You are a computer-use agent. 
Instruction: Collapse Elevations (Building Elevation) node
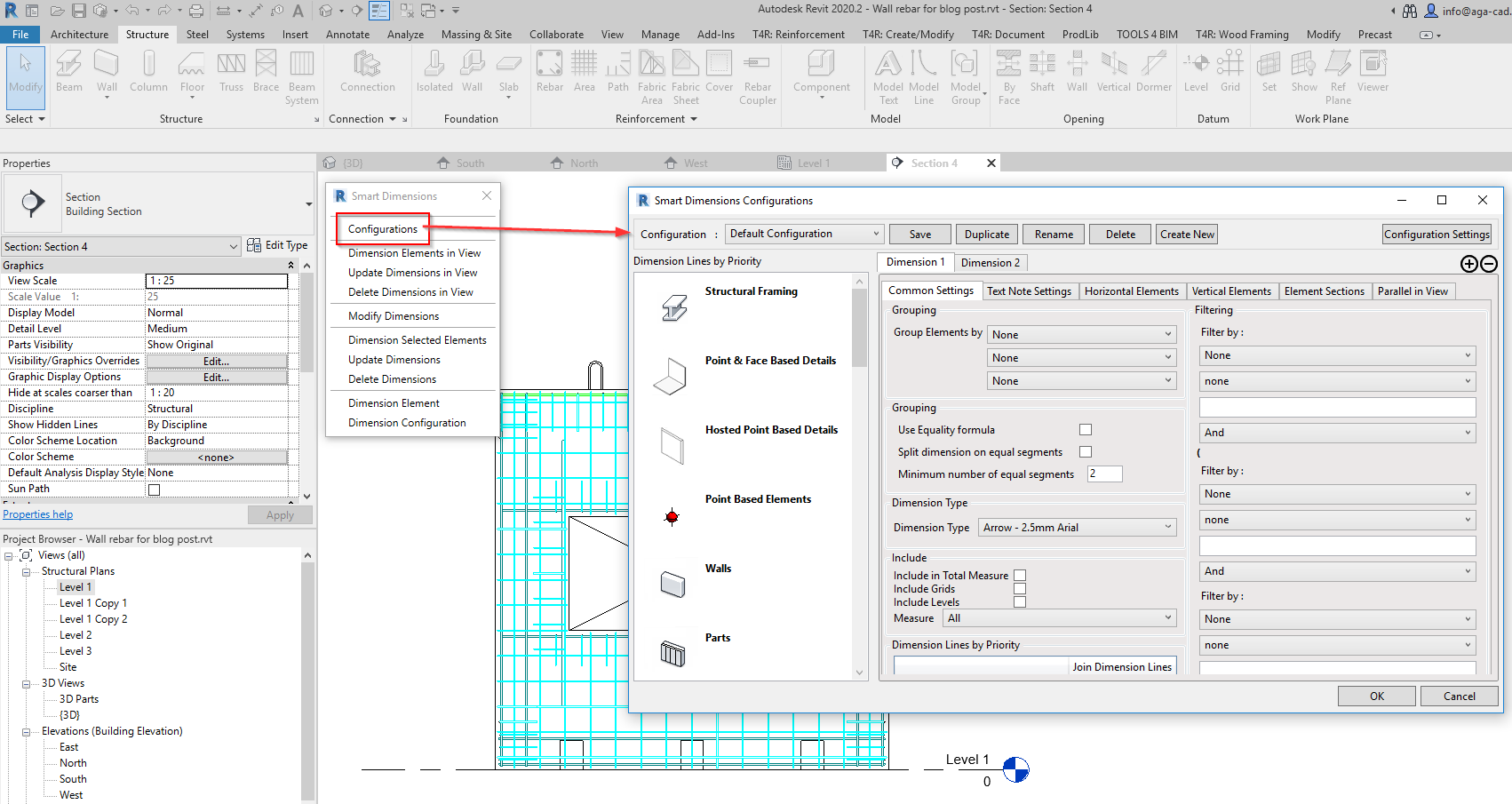click(27, 732)
